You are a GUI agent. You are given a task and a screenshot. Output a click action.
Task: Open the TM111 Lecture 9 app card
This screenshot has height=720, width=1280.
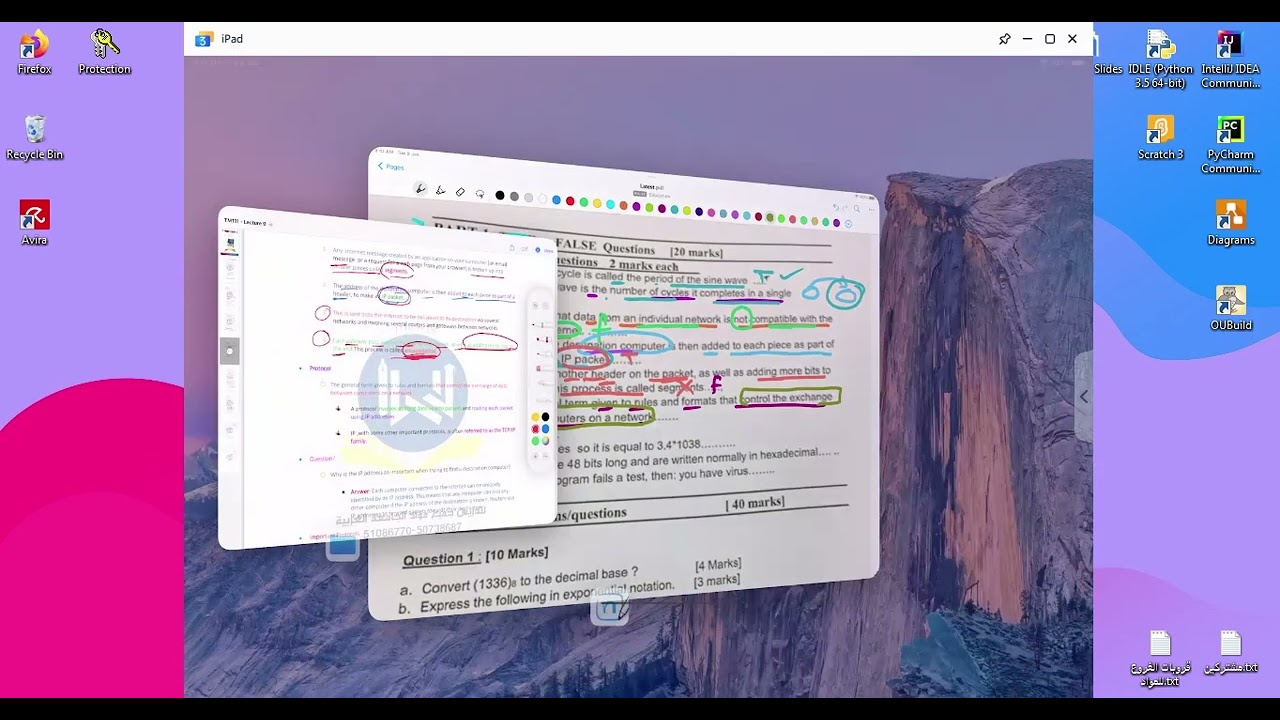pyautogui.click(x=387, y=379)
